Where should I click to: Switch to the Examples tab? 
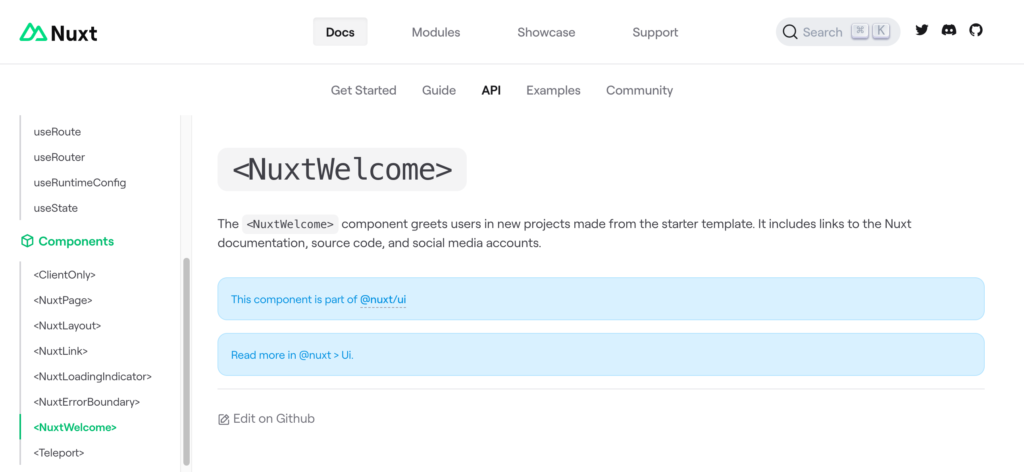point(553,90)
